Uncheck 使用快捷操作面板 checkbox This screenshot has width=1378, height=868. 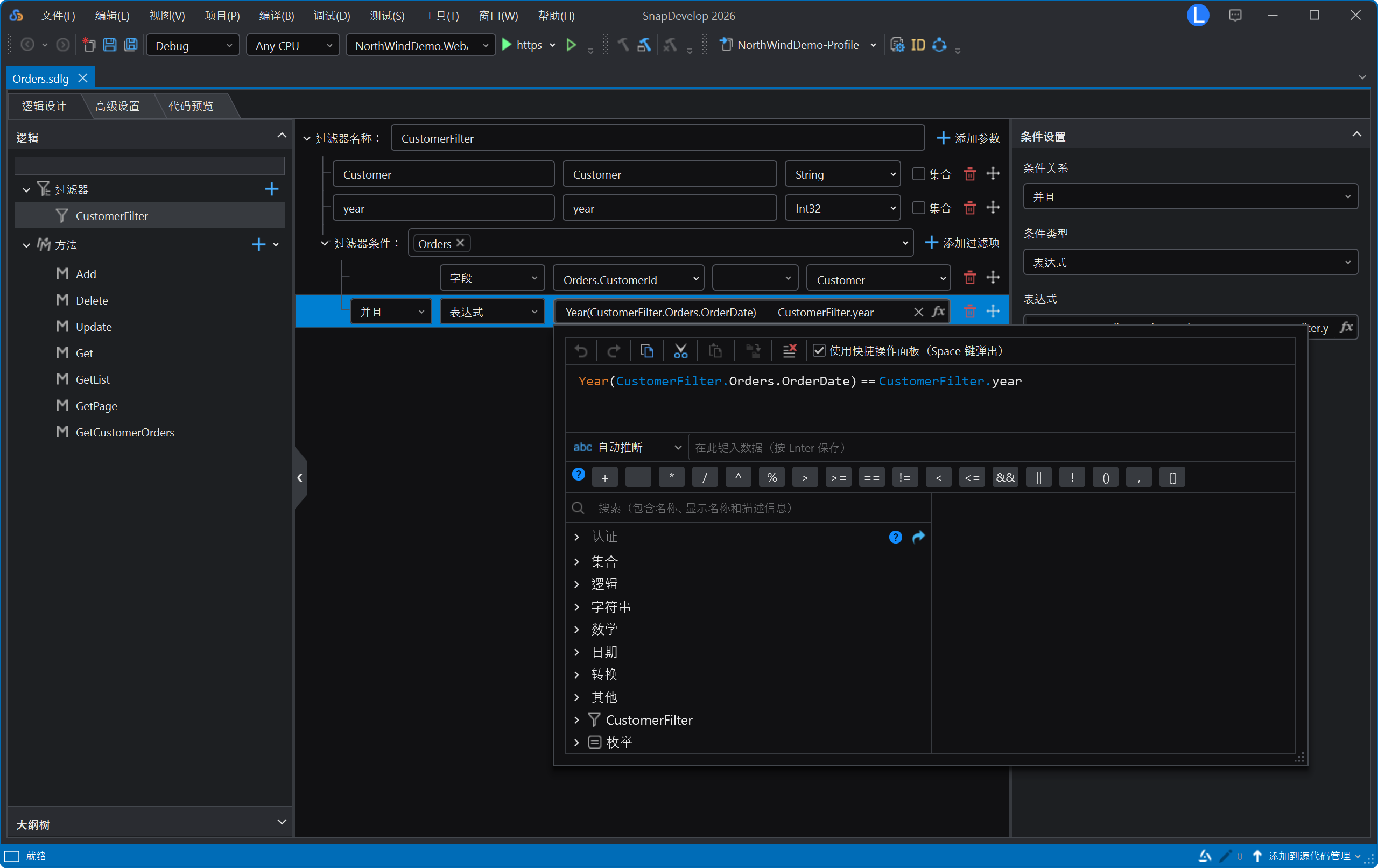pyautogui.click(x=819, y=351)
